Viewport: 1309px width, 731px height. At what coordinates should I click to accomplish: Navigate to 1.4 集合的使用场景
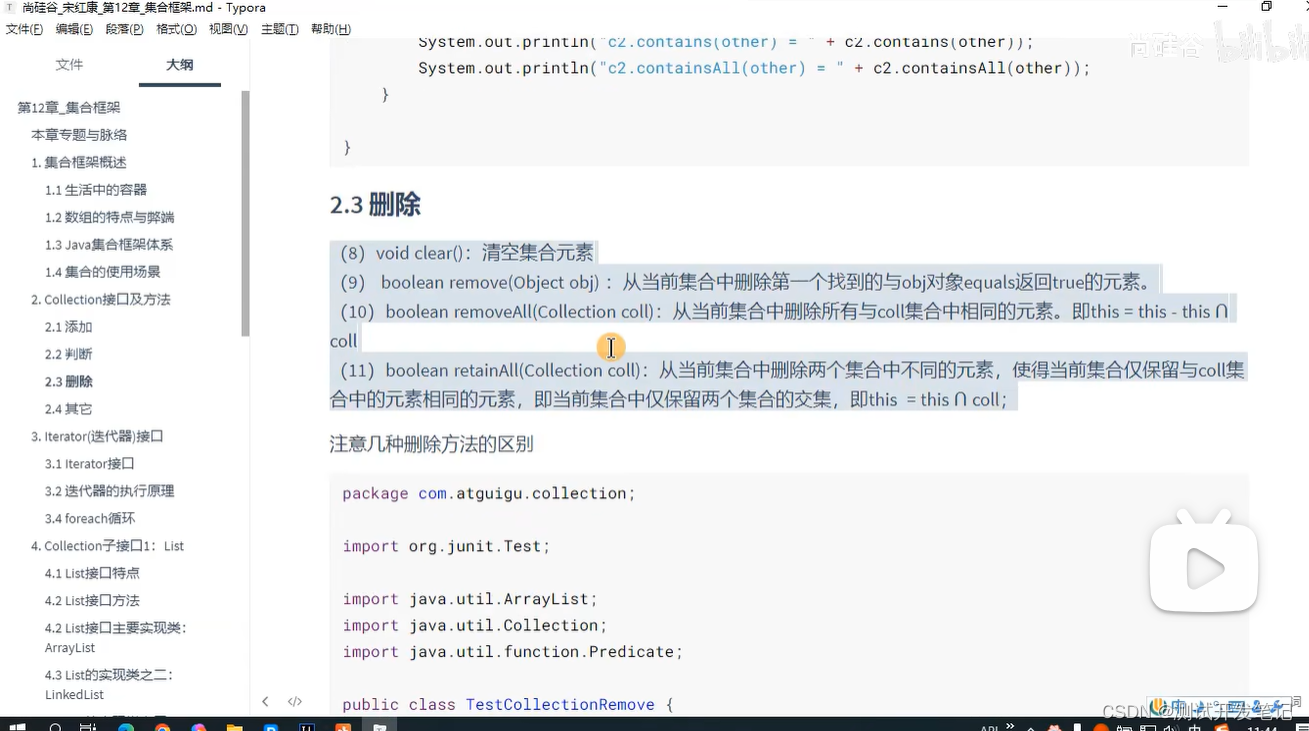pyautogui.click(x=103, y=272)
